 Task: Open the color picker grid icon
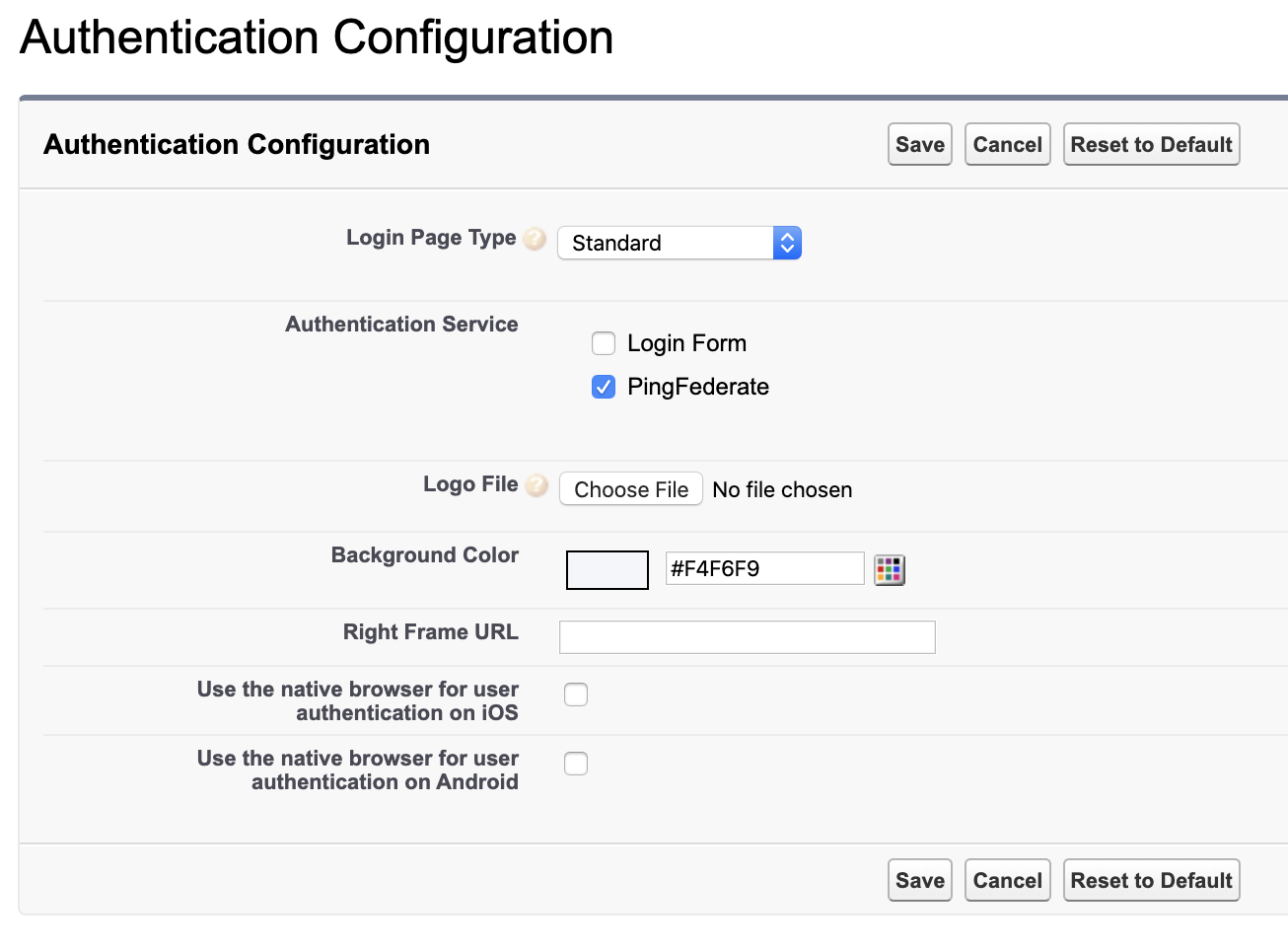[890, 569]
